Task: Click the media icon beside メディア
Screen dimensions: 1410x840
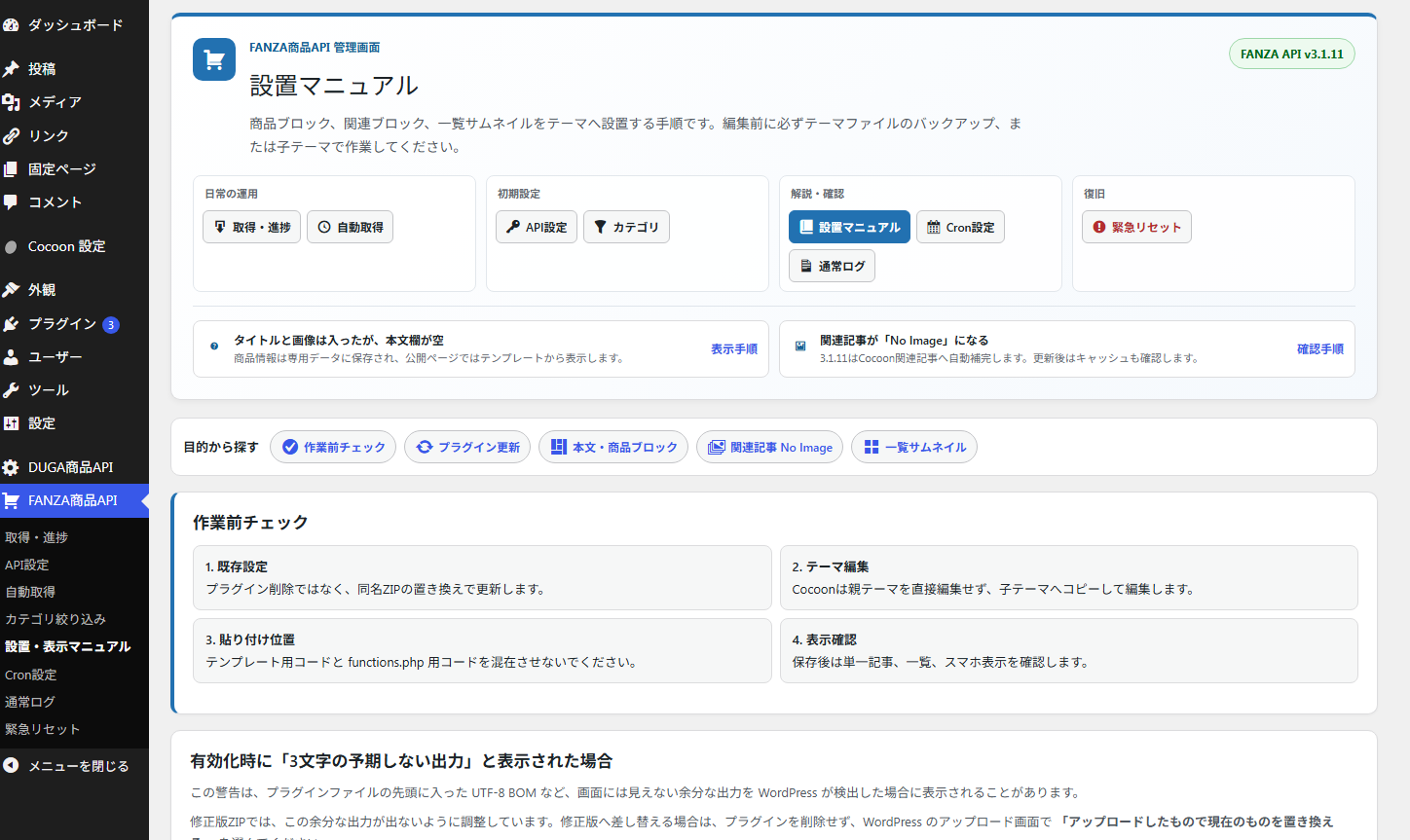Action: (11, 102)
